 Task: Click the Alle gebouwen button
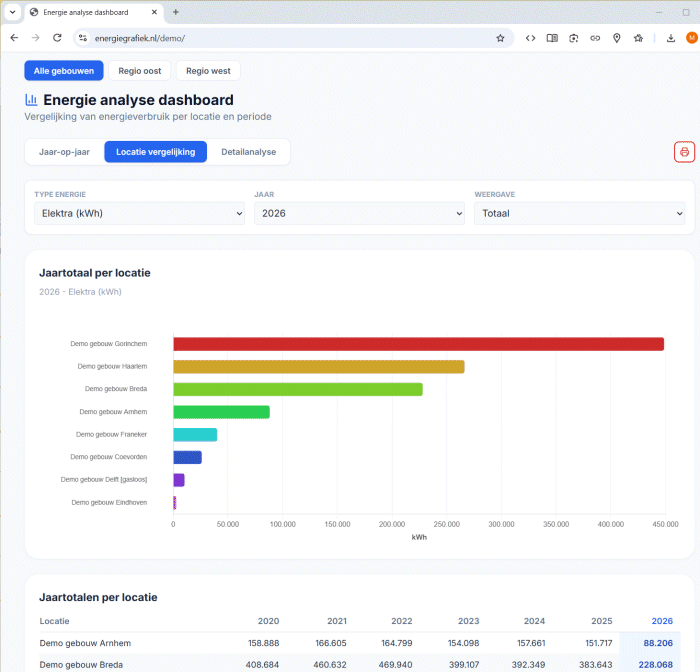[x=64, y=71]
